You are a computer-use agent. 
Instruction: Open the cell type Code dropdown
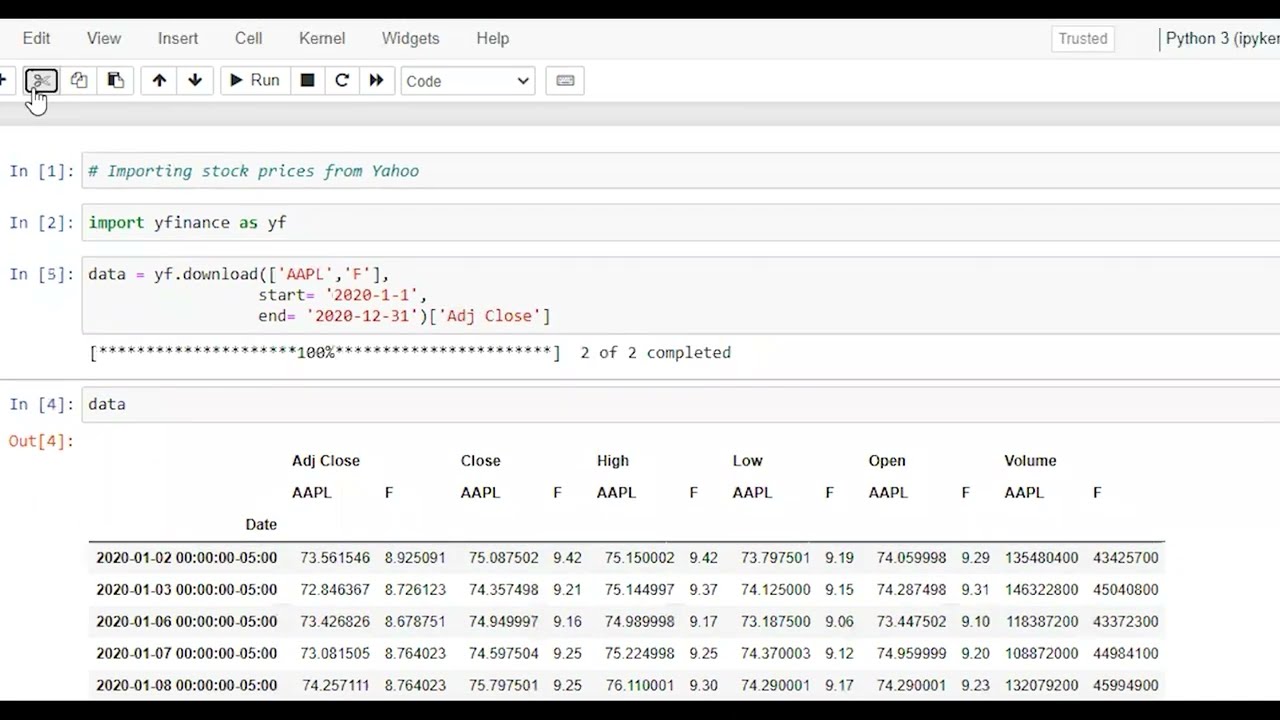click(x=467, y=81)
